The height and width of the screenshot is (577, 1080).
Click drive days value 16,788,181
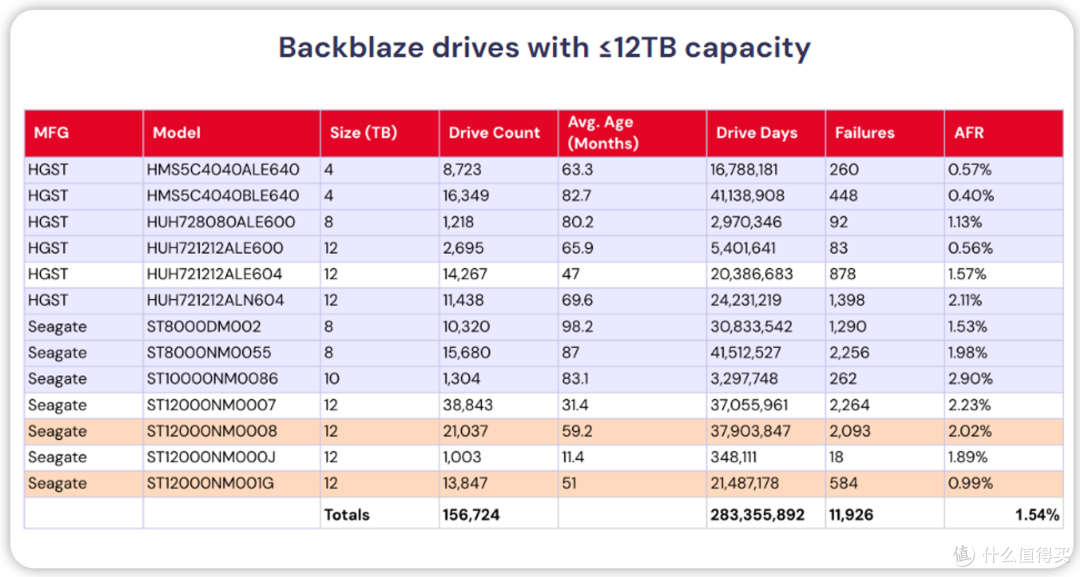[744, 169]
